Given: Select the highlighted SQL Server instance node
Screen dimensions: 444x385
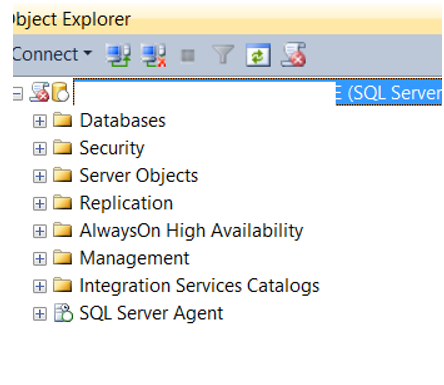Looking at the screenshot, I should tap(258, 93).
